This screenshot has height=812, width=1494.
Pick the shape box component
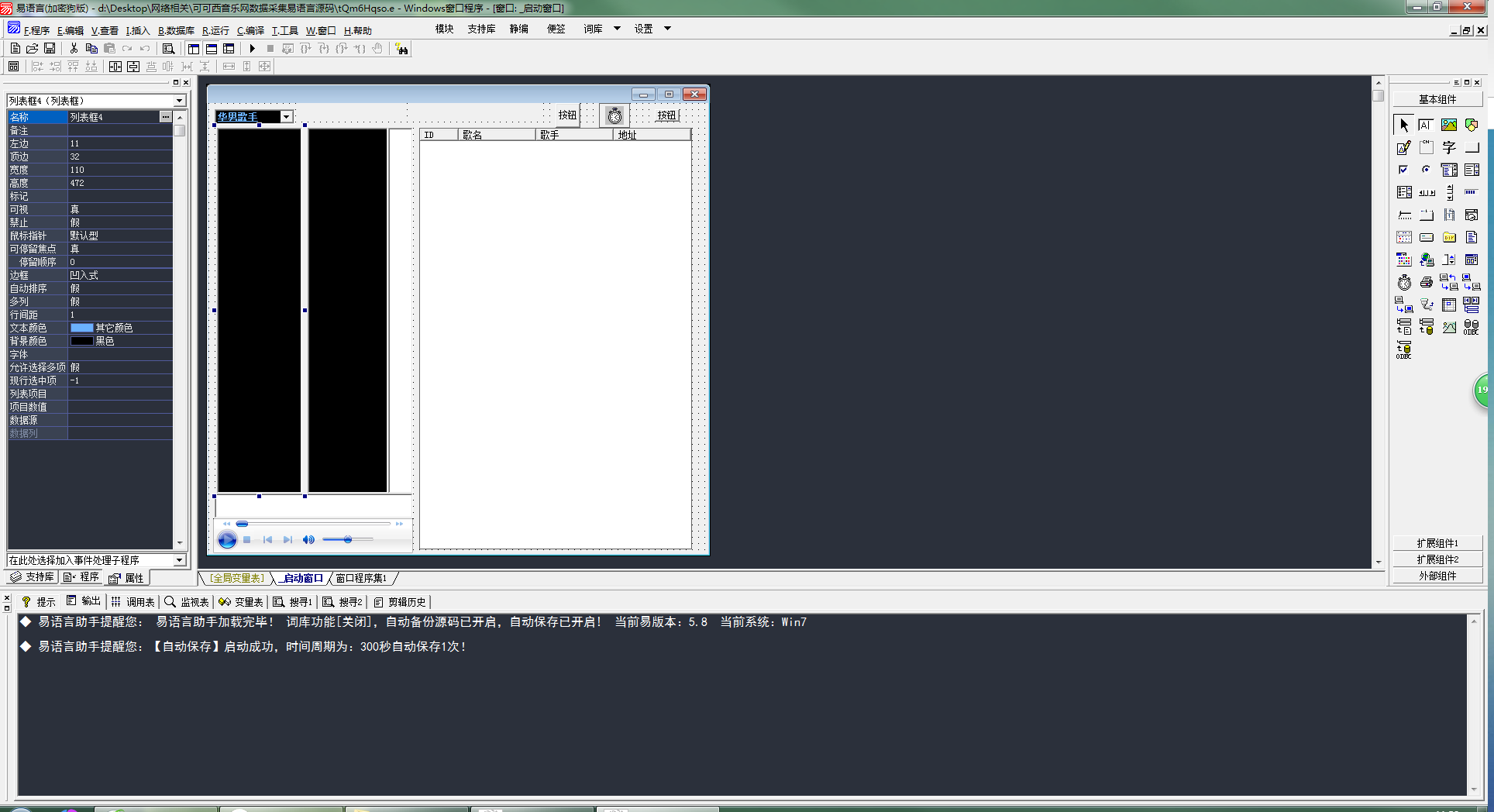(1472, 125)
